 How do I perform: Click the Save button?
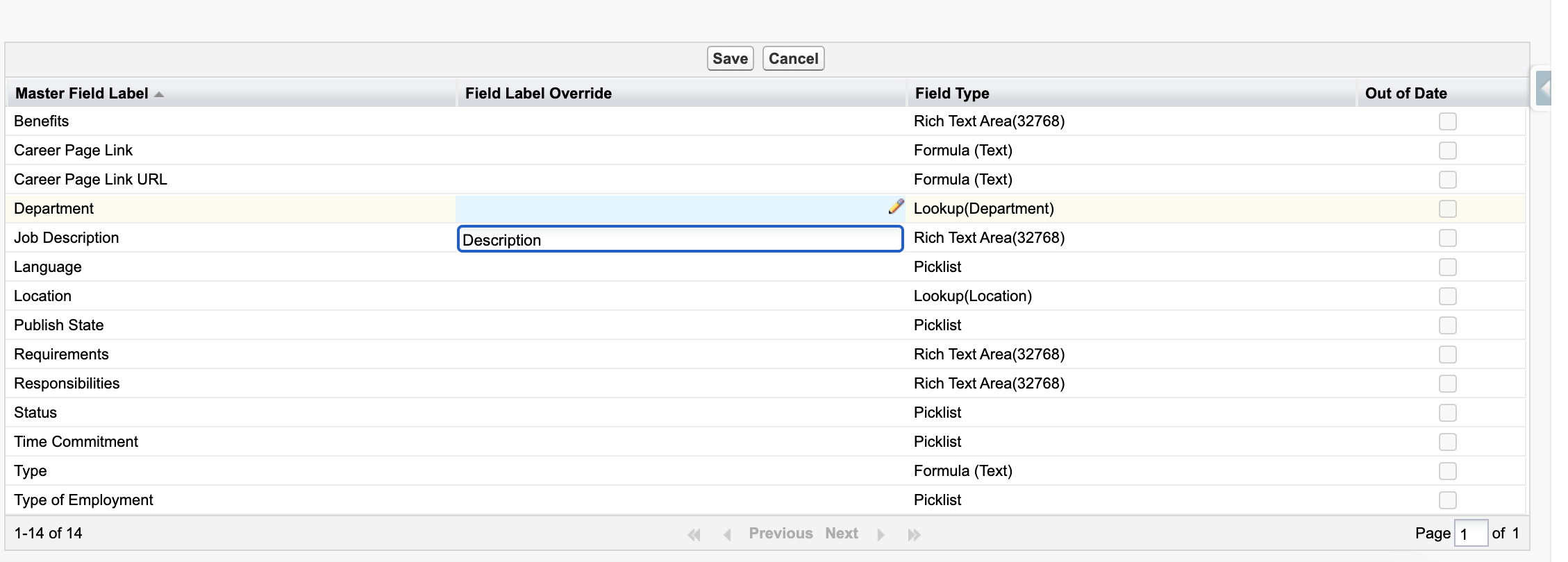[730, 58]
